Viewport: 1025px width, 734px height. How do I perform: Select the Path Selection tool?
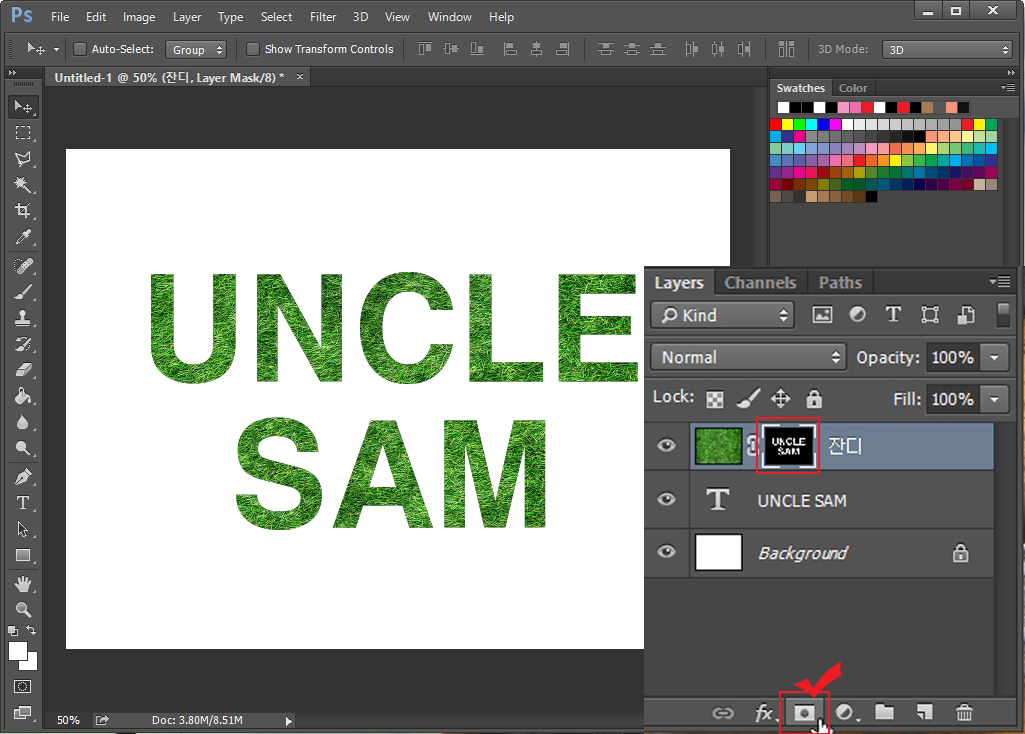[23, 529]
